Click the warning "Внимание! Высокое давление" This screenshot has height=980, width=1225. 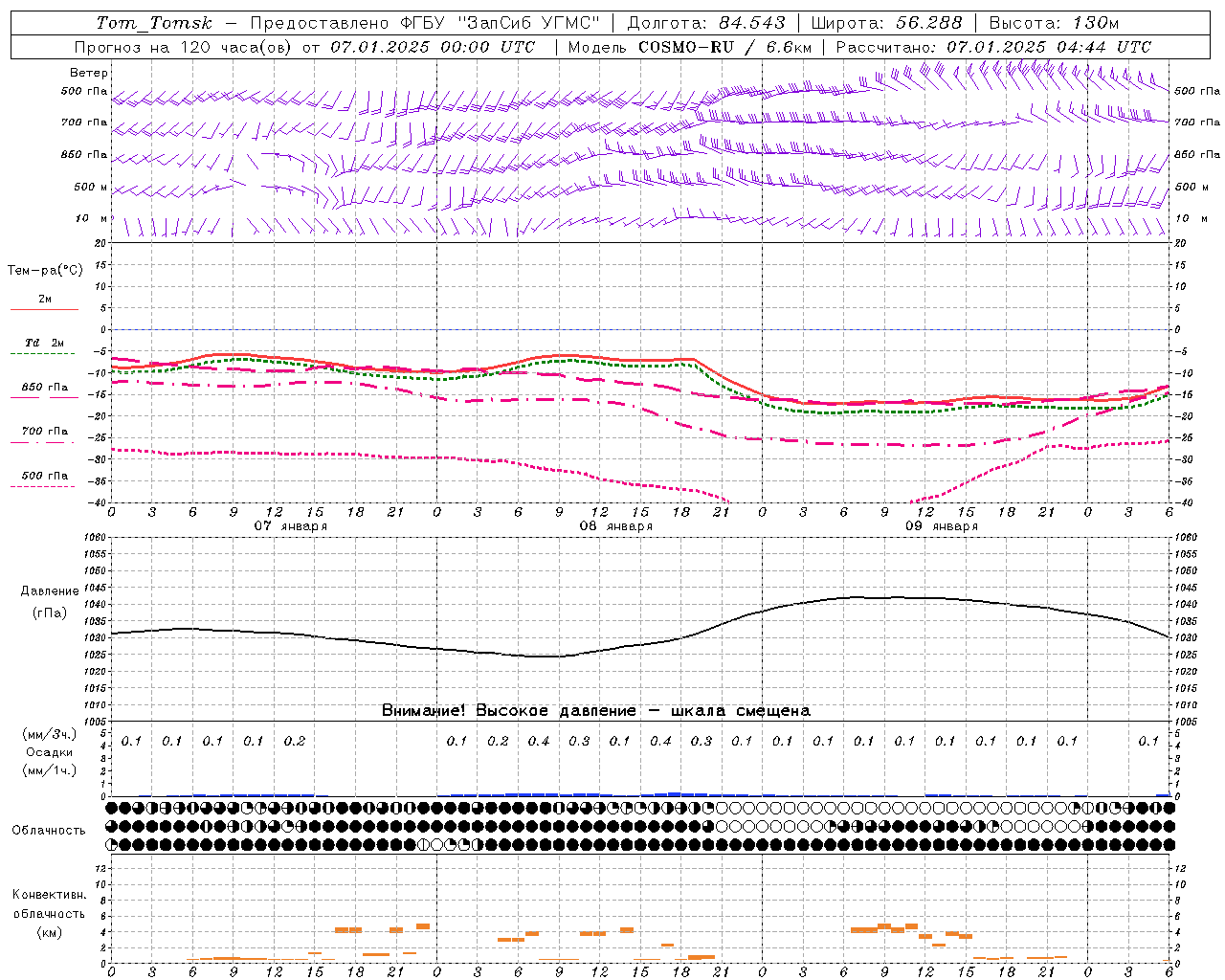click(509, 711)
